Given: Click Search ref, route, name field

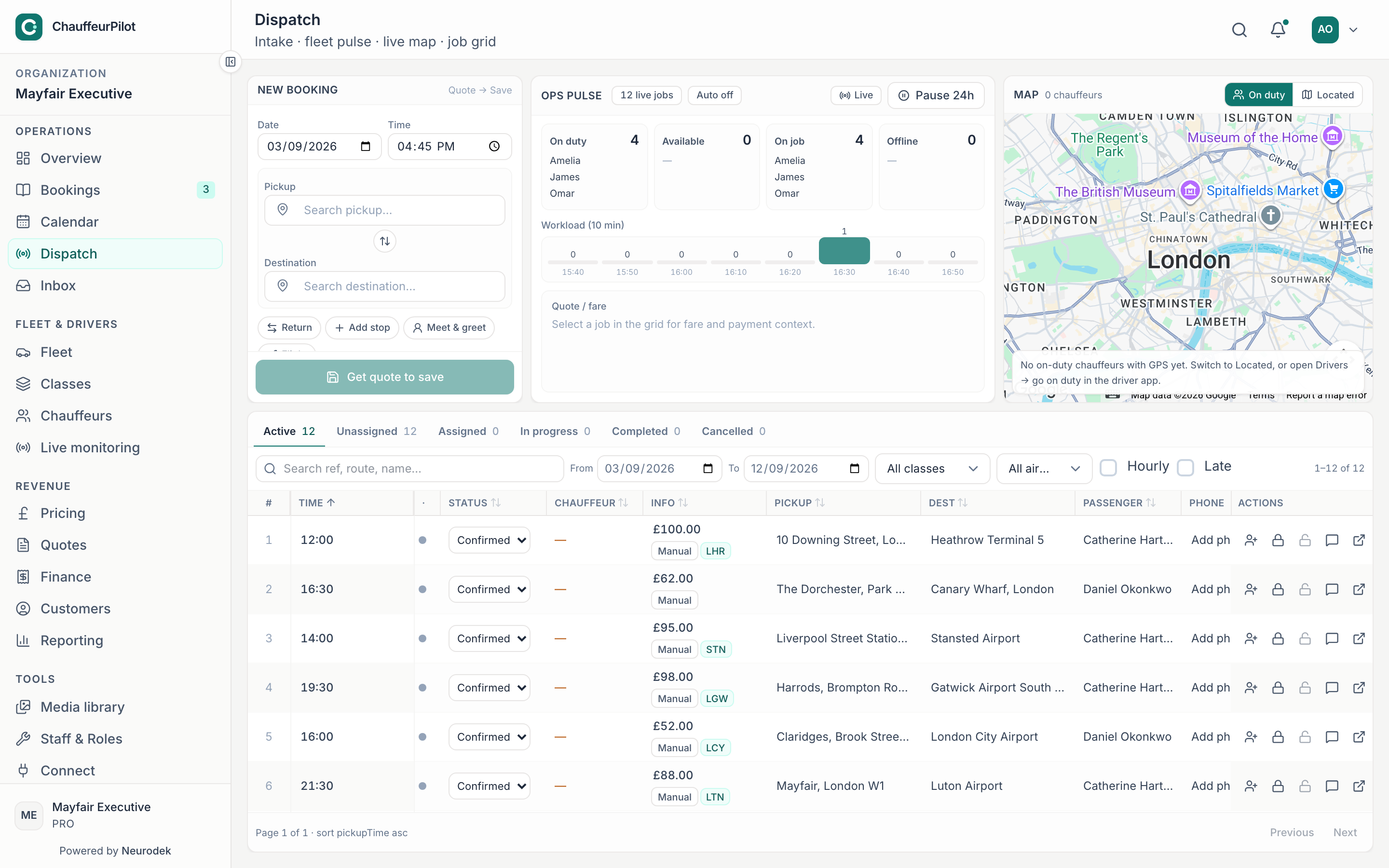Looking at the screenshot, I should 409,468.
